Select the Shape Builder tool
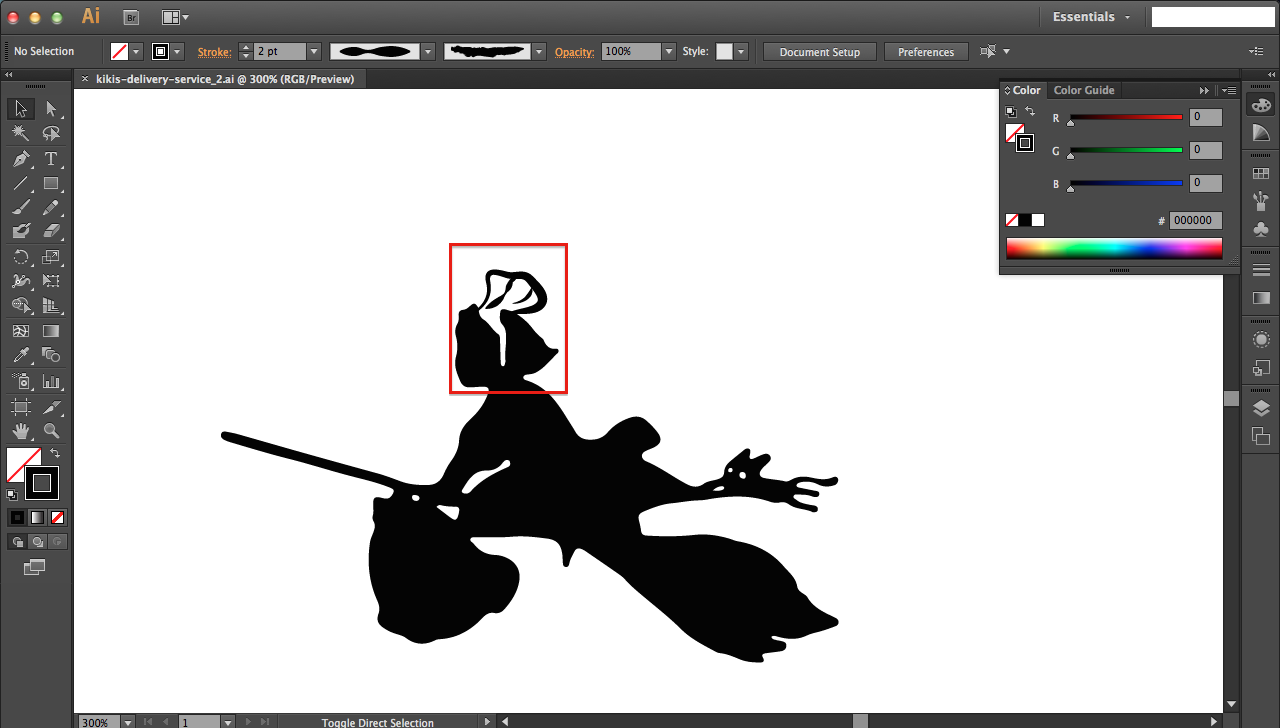Image resolution: width=1280 pixels, height=728 pixels. [x=21, y=305]
